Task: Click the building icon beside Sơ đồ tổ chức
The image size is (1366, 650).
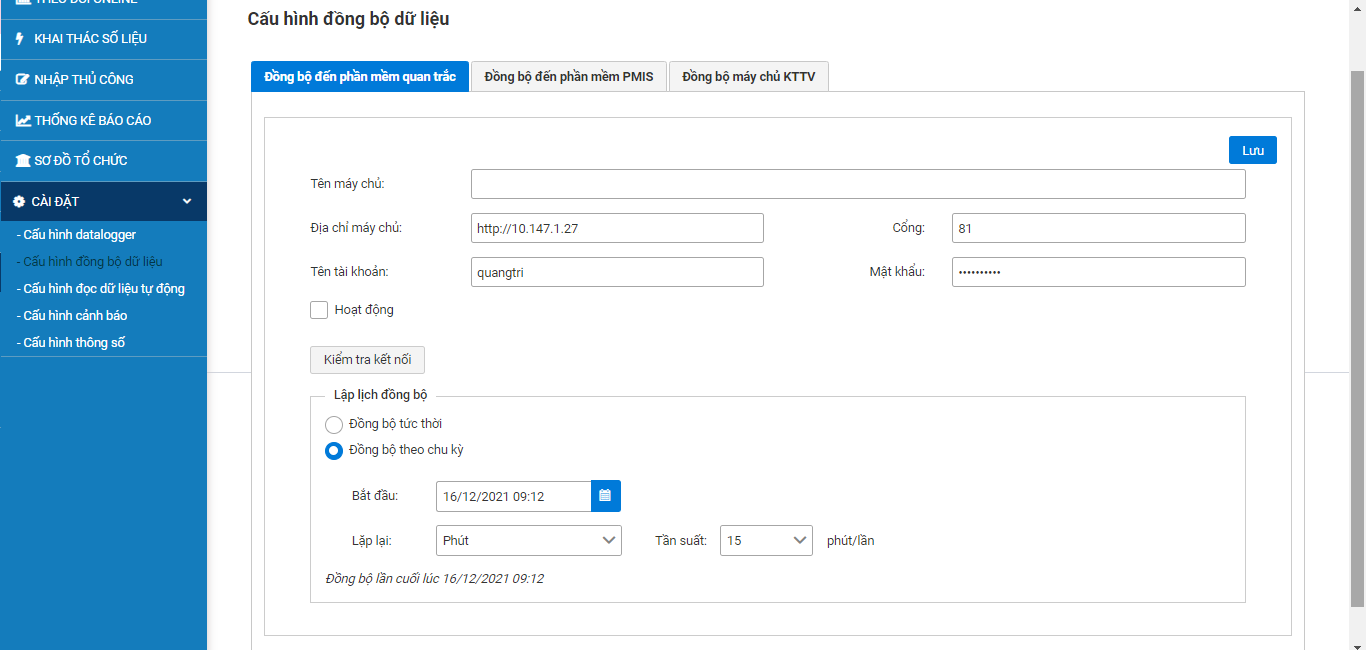Action: click(x=22, y=161)
